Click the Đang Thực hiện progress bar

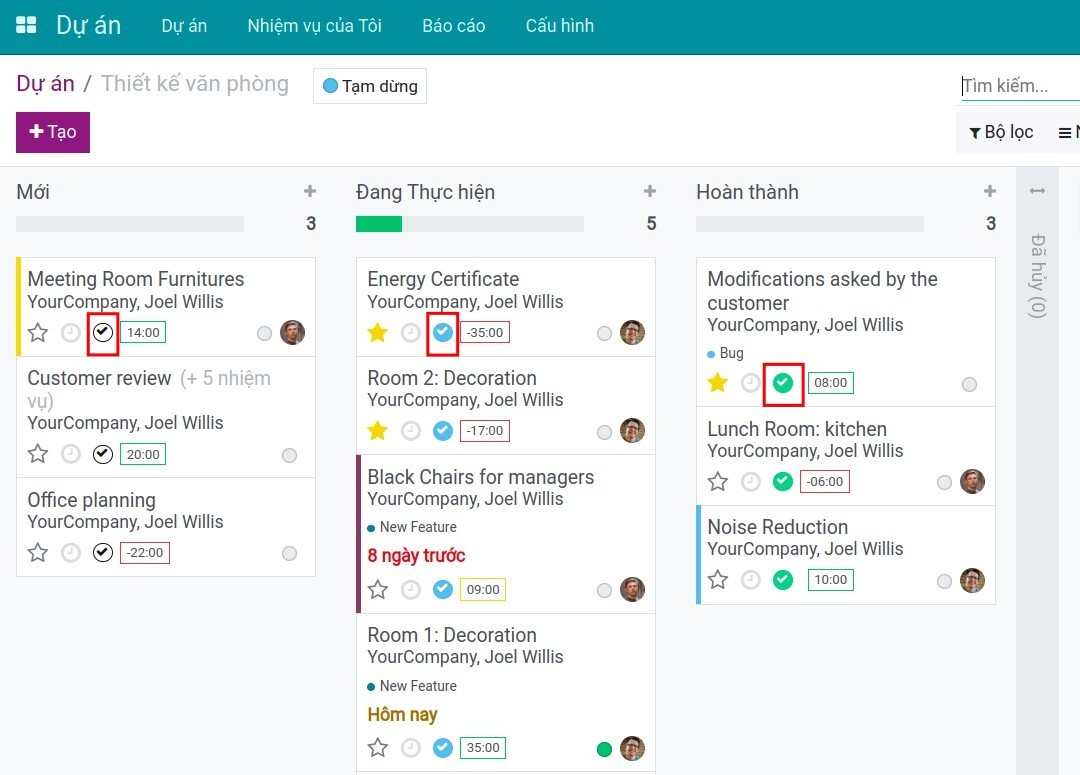470,224
